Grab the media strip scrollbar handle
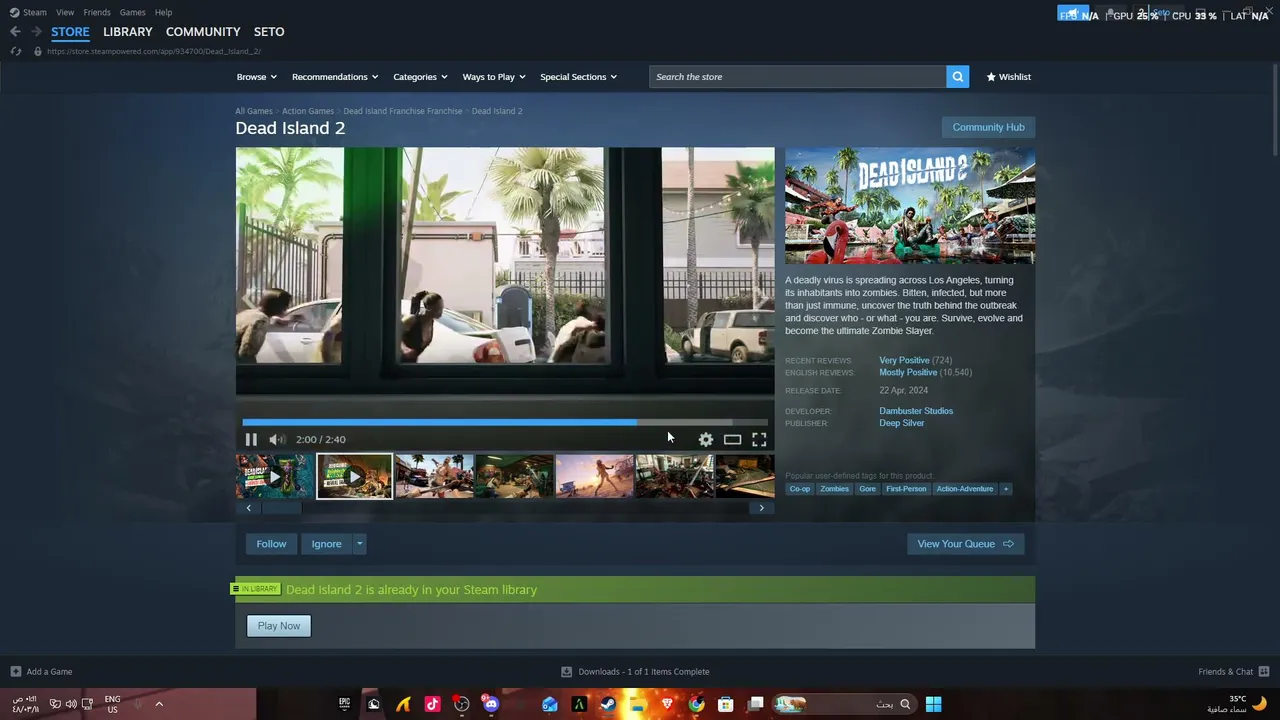This screenshot has height=720, width=1280. coord(281,508)
